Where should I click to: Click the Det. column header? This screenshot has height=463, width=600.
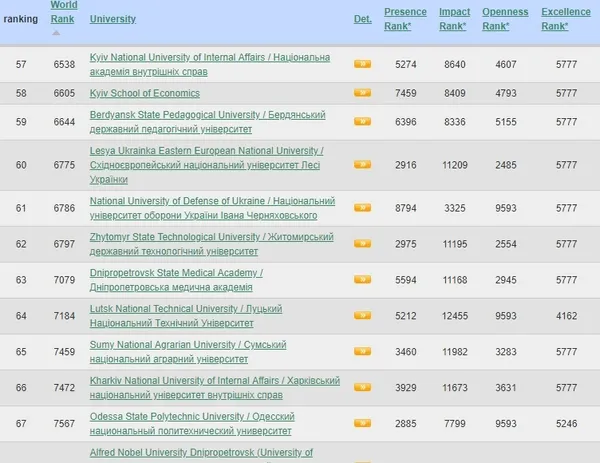pos(363,19)
